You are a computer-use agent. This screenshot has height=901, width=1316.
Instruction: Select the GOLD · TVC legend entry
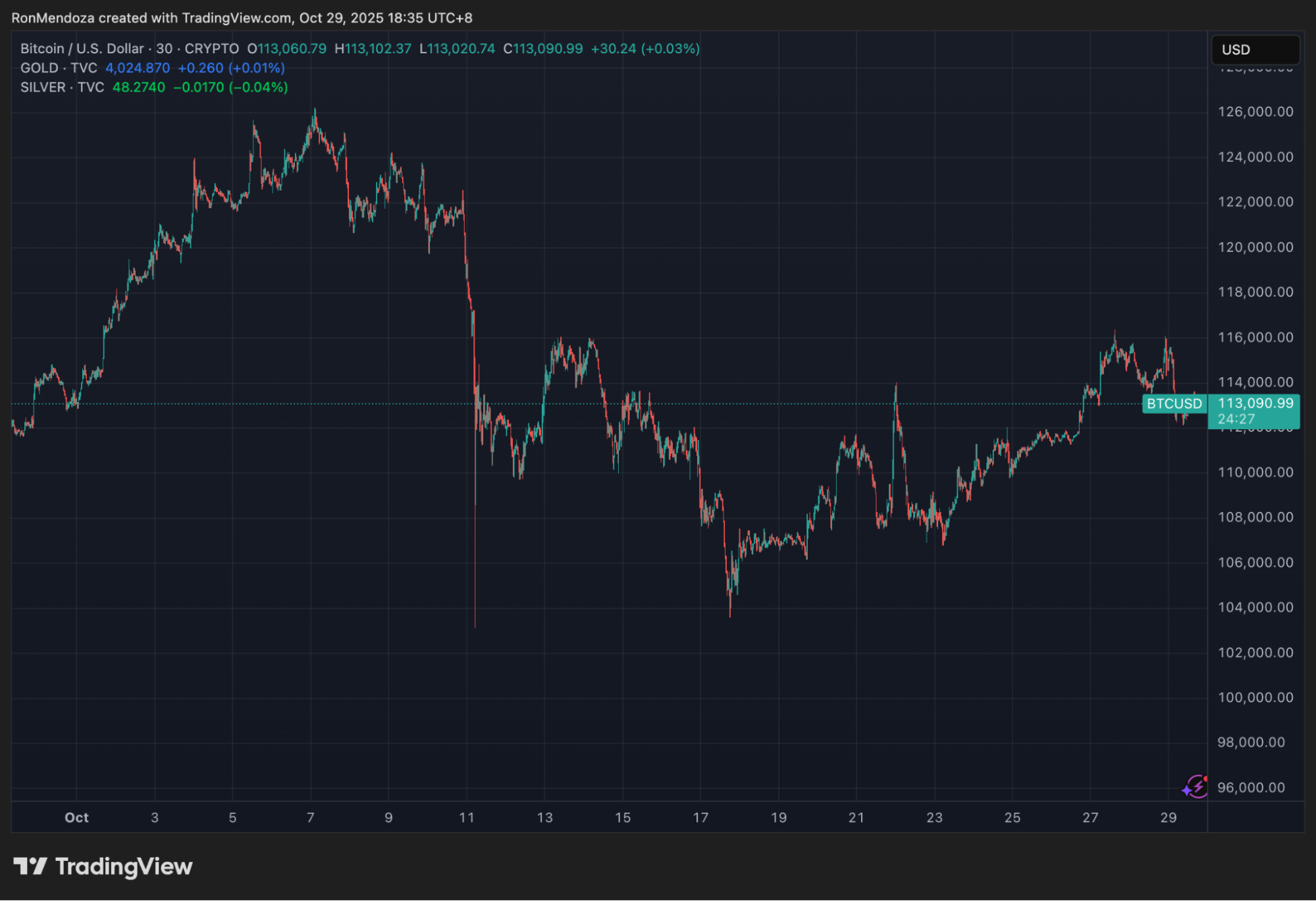(x=59, y=68)
